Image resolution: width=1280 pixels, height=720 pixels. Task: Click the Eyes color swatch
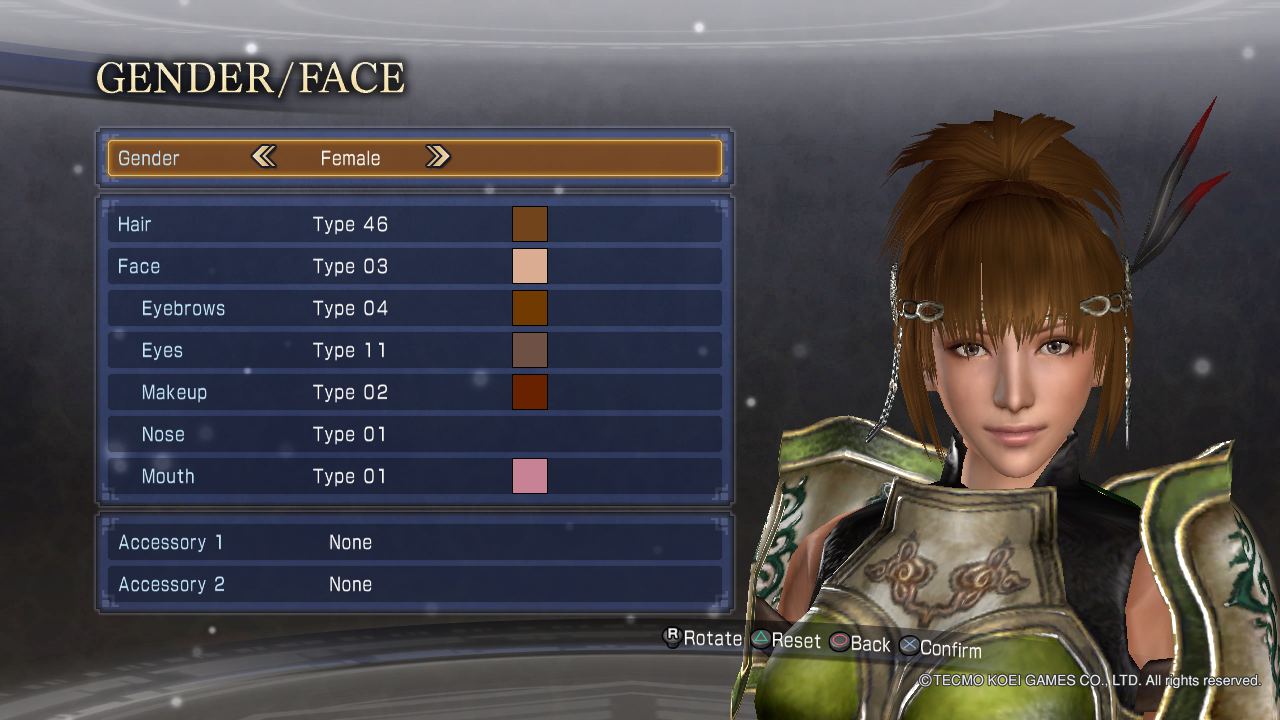point(530,350)
